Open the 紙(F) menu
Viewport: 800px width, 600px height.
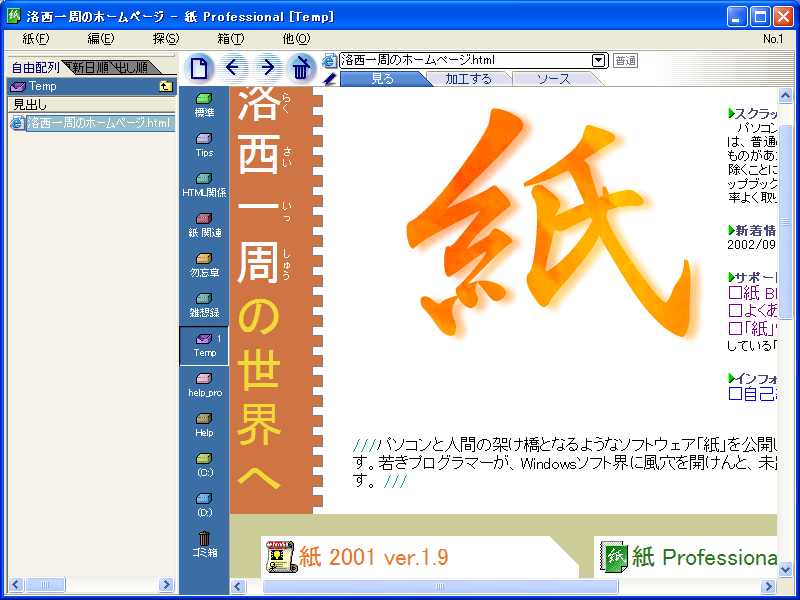(x=36, y=39)
